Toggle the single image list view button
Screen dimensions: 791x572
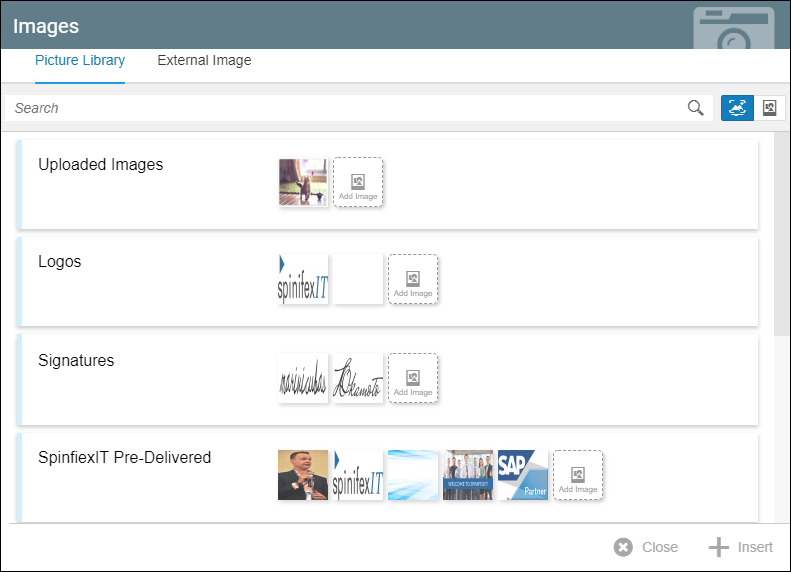769,108
